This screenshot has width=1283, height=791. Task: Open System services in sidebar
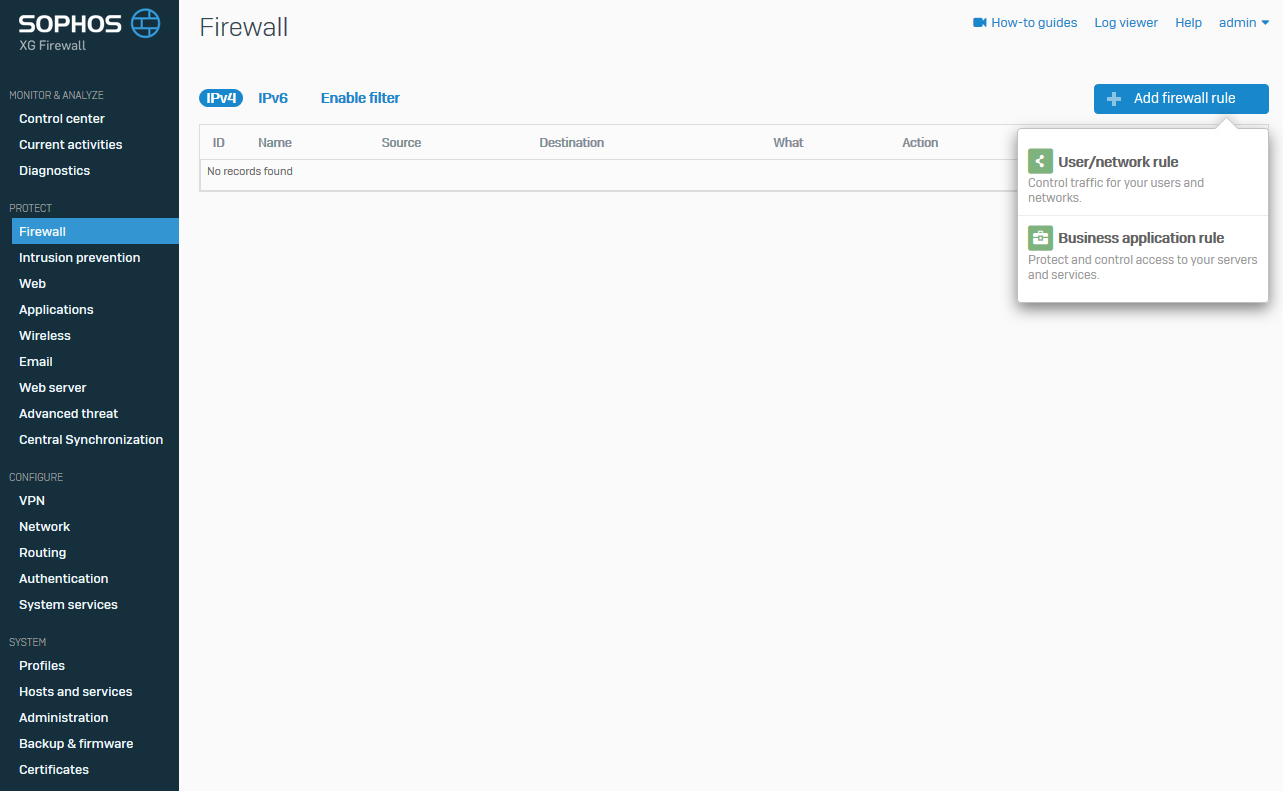[68, 605]
